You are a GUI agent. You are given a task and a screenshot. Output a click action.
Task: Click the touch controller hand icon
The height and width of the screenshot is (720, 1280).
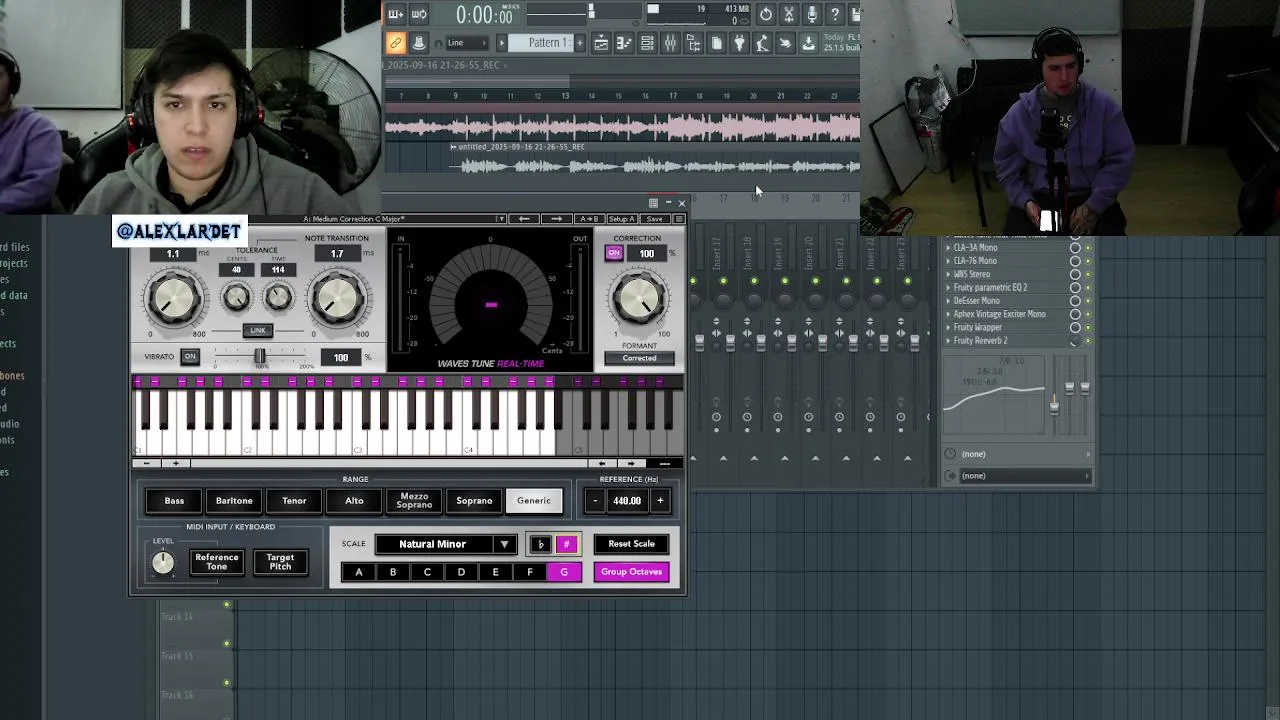tap(785, 43)
